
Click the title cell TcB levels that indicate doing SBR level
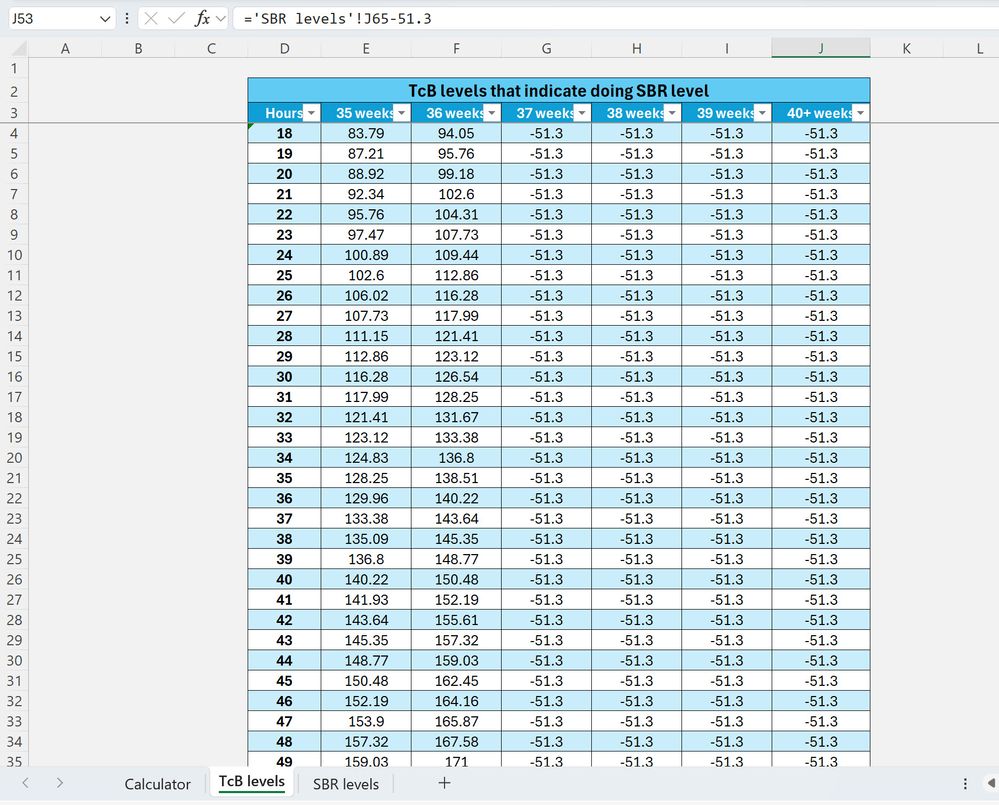tap(559, 90)
